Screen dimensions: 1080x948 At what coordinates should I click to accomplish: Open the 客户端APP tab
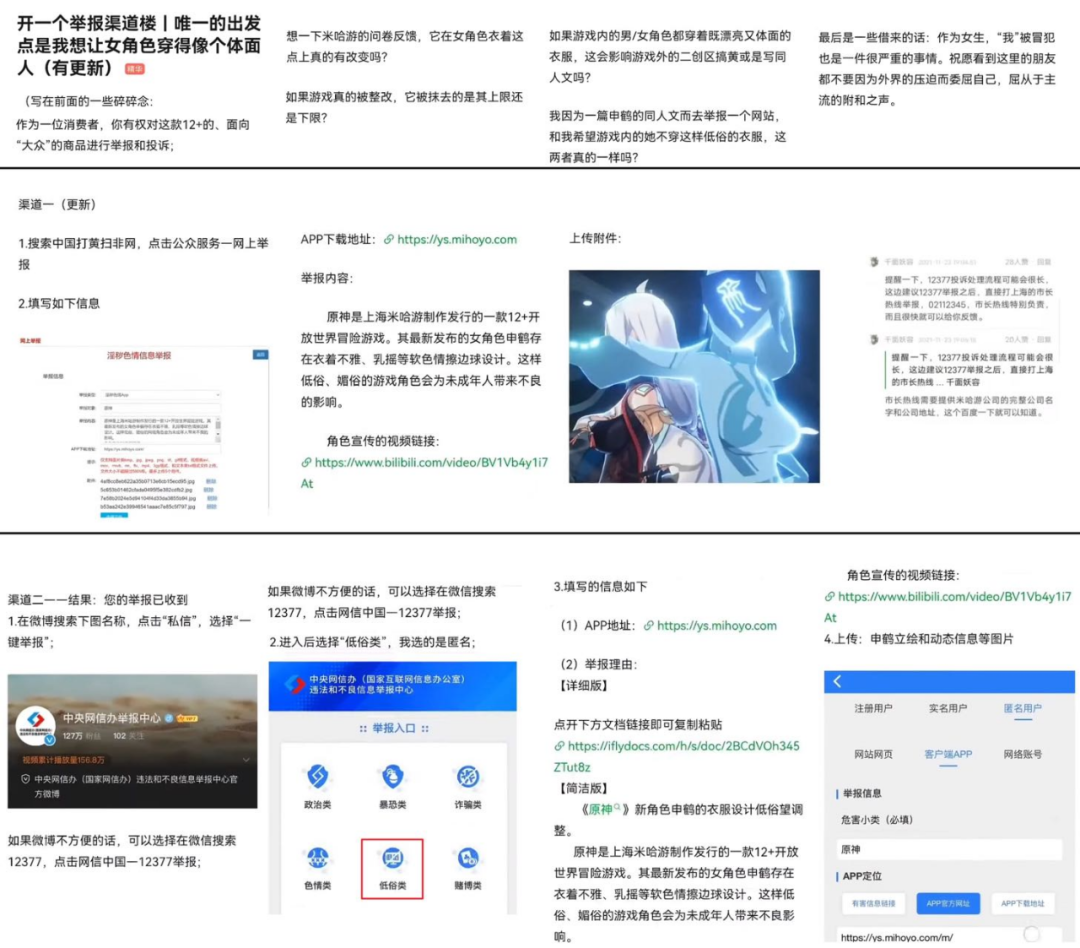click(948, 754)
